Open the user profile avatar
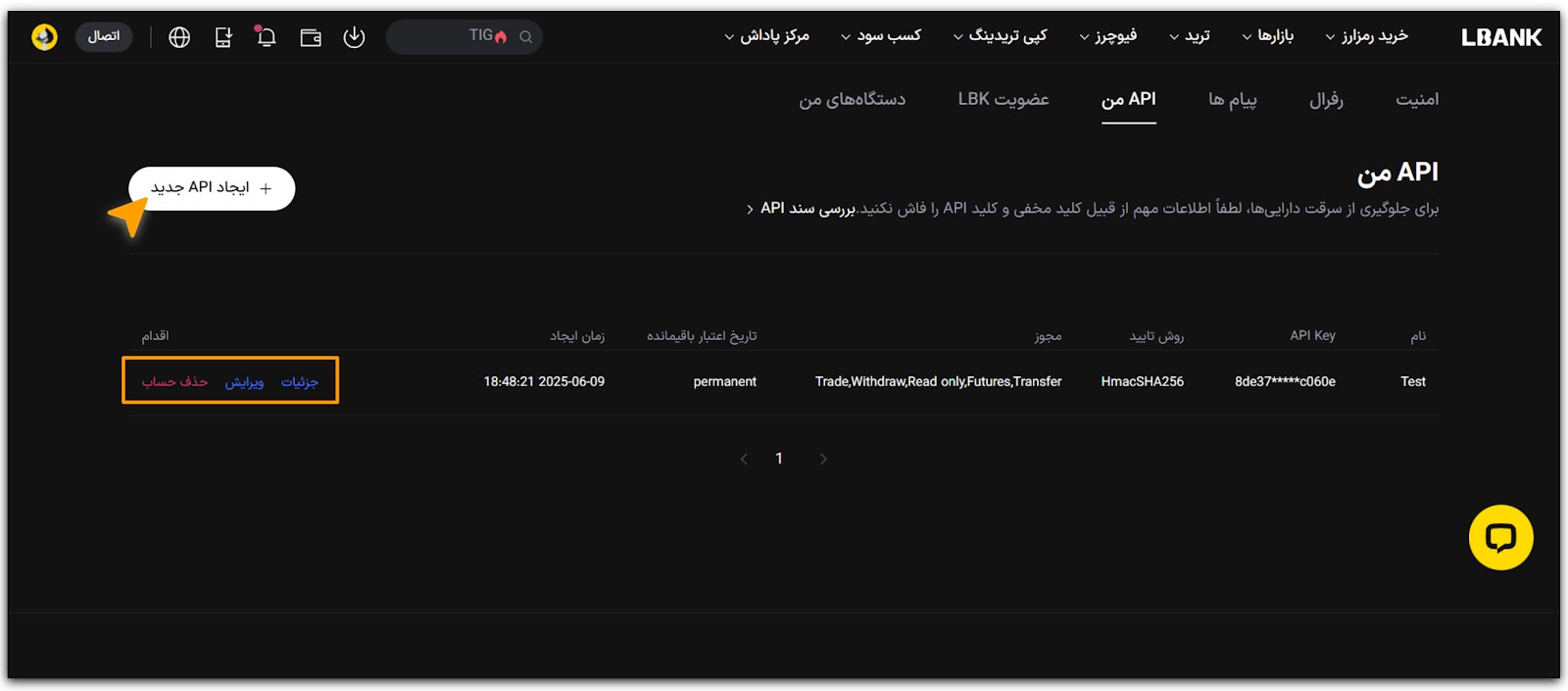This screenshot has width=1568, height=691. (x=44, y=37)
